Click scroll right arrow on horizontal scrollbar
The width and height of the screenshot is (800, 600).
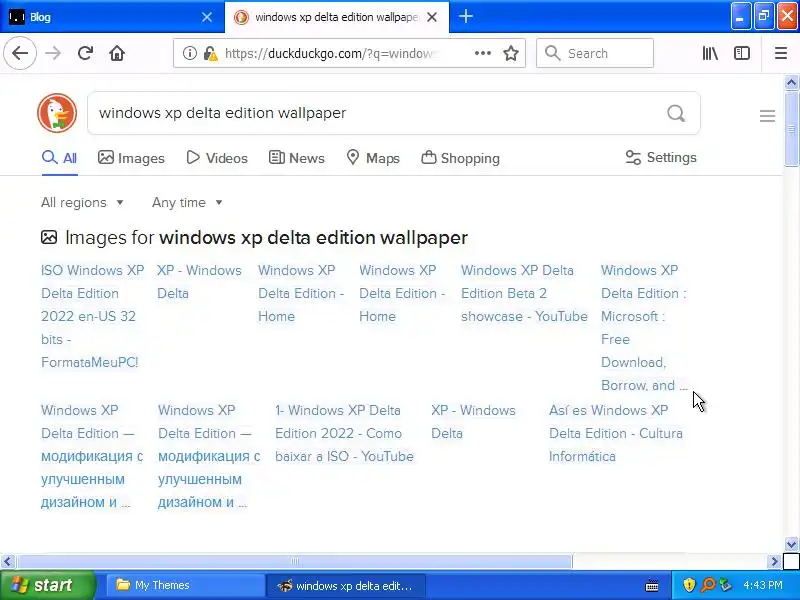774,561
